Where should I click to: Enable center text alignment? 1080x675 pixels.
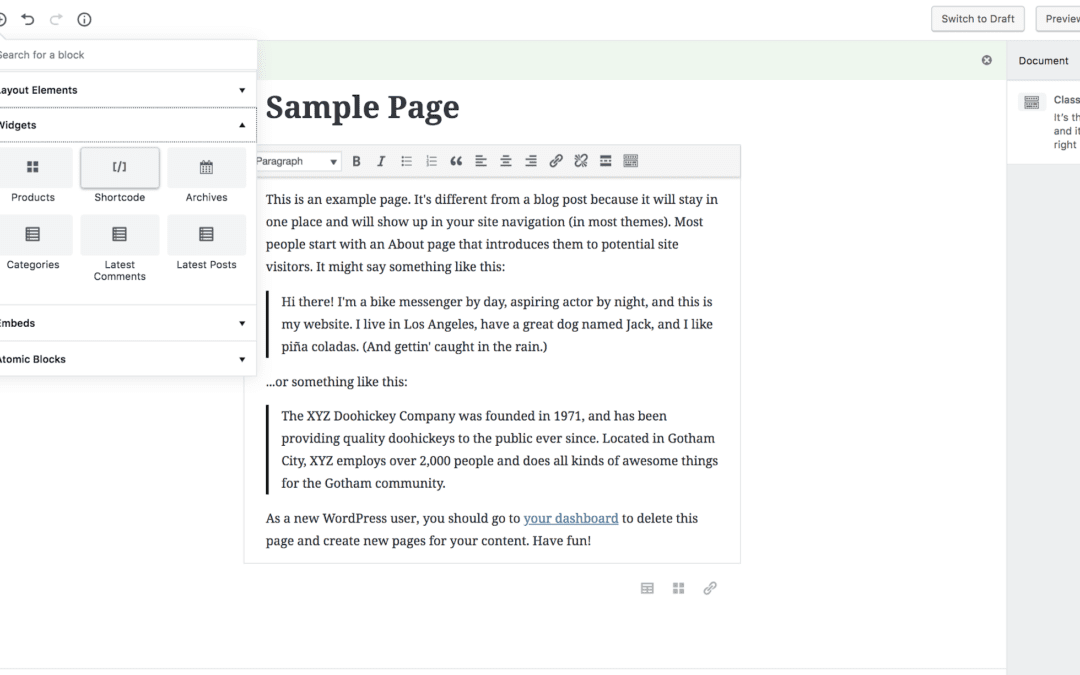click(x=505, y=160)
